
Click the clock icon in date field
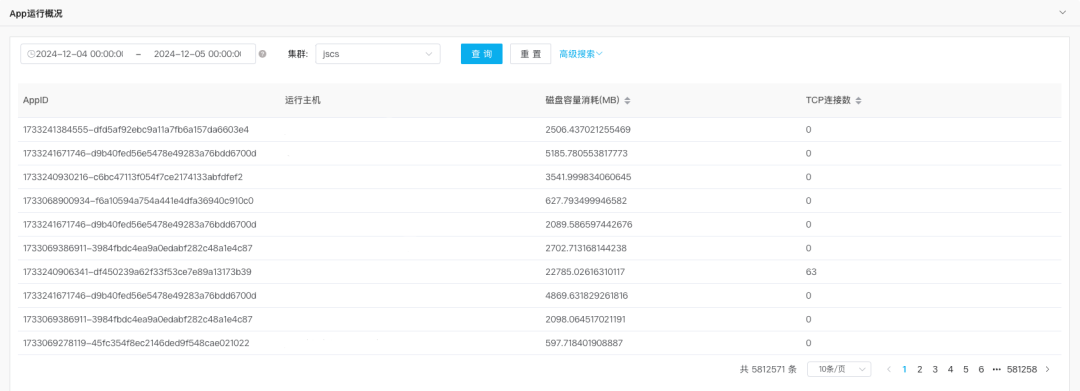click(x=31, y=54)
